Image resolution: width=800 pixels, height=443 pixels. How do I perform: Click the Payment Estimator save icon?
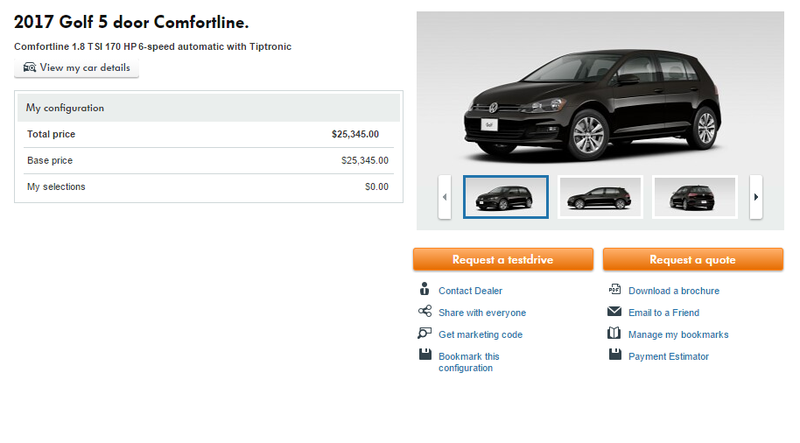pos(615,354)
